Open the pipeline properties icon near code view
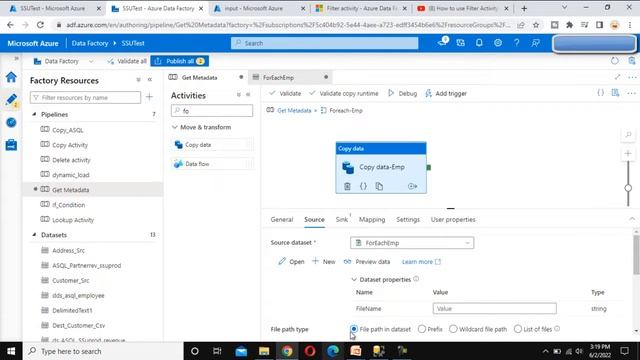Screen dimensions: 640x360 [616, 93]
